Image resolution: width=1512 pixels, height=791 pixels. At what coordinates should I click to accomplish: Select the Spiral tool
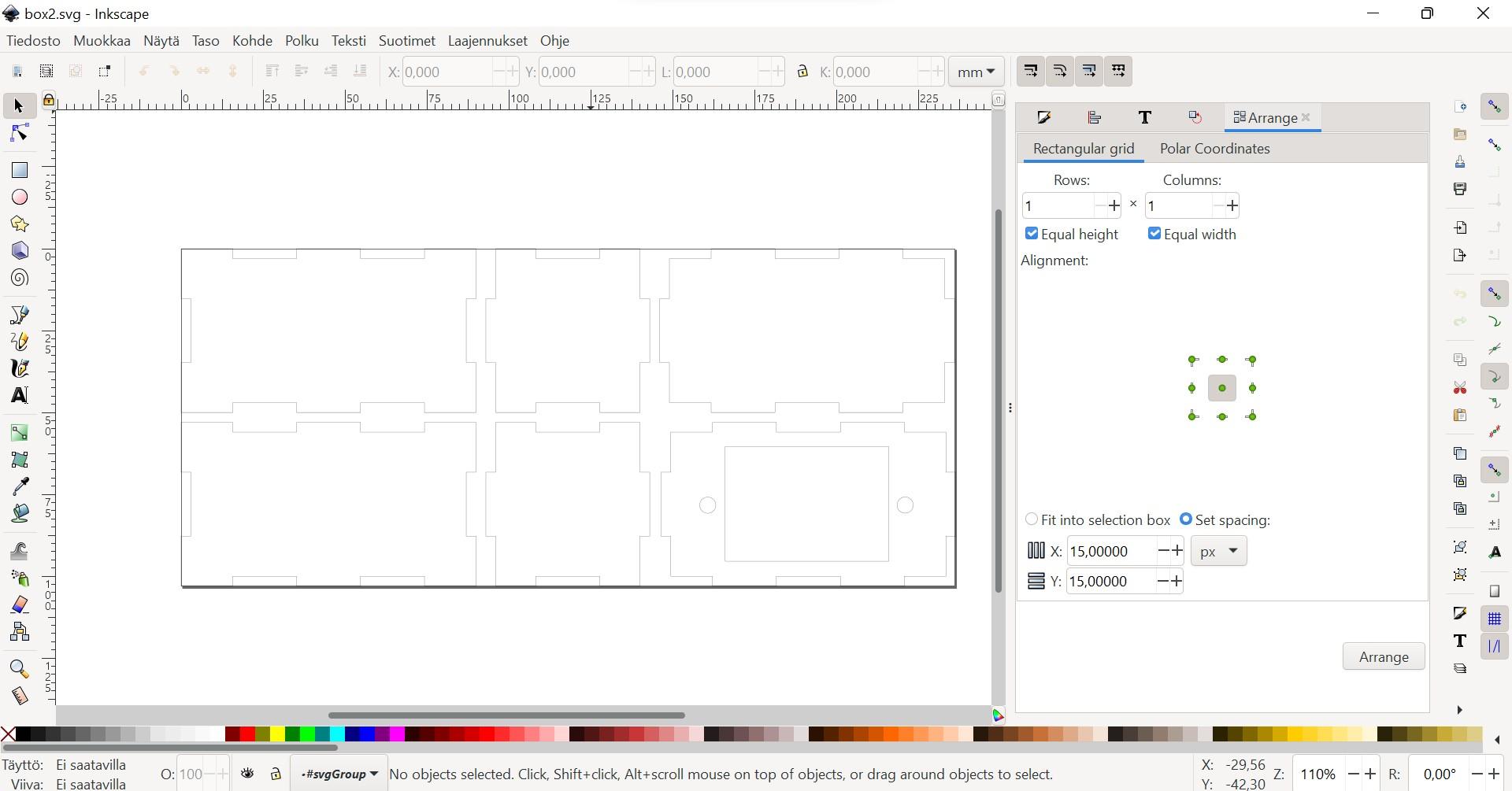pyautogui.click(x=19, y=278)
